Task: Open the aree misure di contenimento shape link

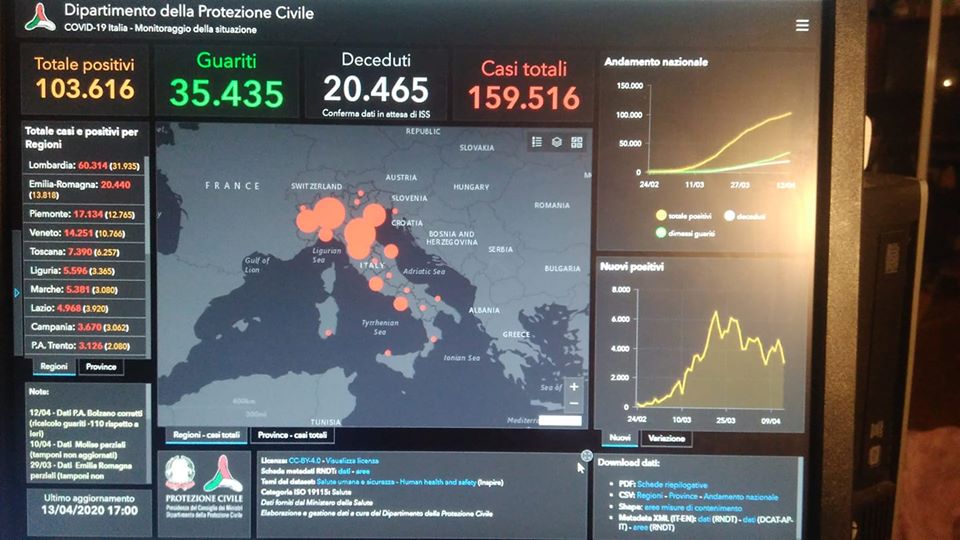Action: coord(693,508)
